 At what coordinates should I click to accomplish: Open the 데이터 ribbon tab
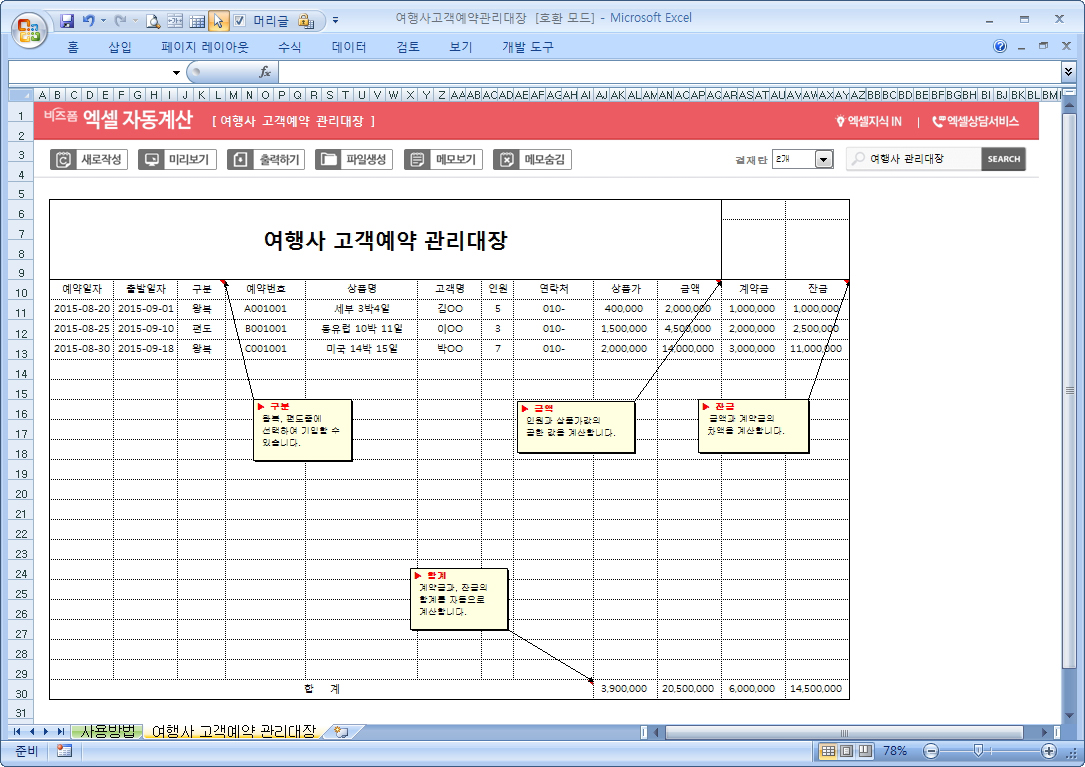pos(349,47)
